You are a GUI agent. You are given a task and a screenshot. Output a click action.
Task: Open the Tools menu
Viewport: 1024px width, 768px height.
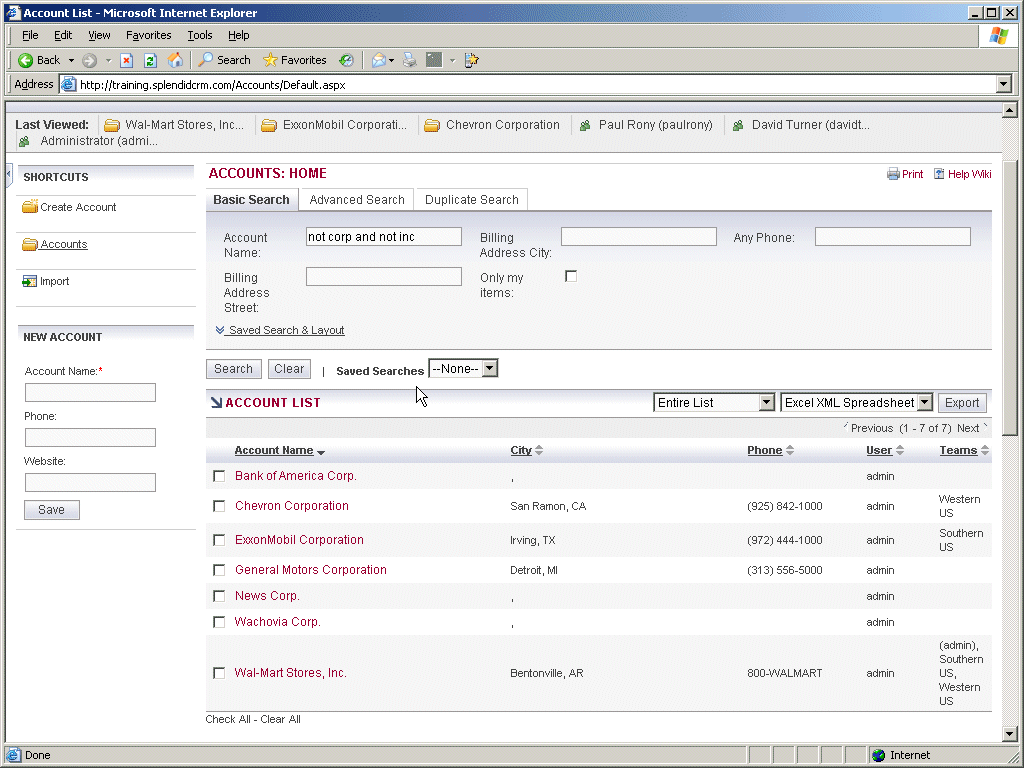(x=200, y=35)
